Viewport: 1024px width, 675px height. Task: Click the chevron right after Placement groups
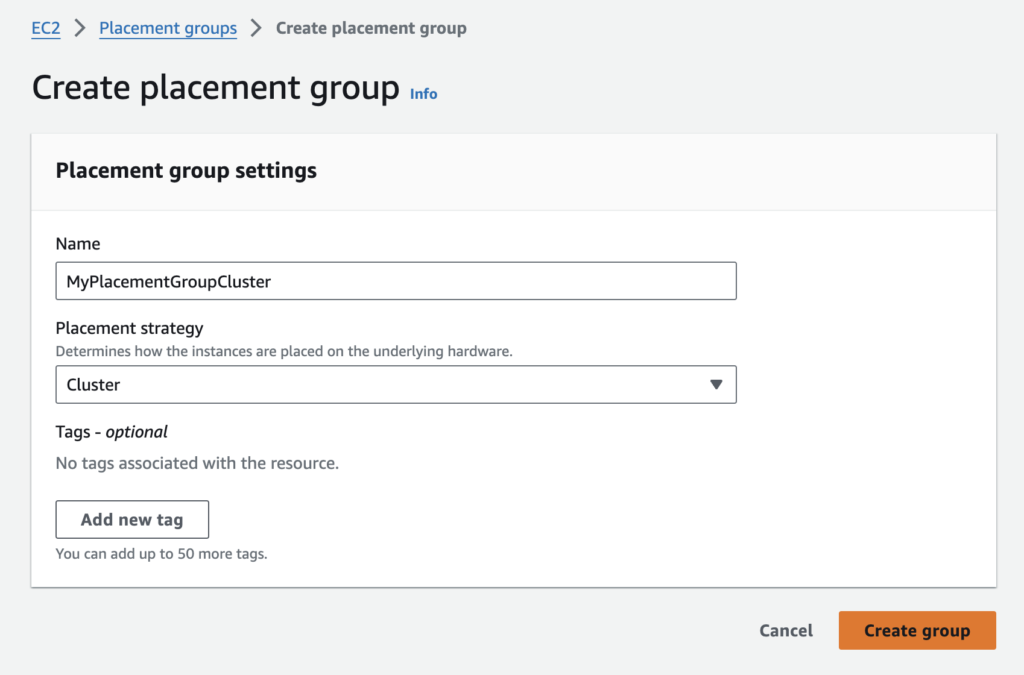pyautogui.click(x=256, y=28)
